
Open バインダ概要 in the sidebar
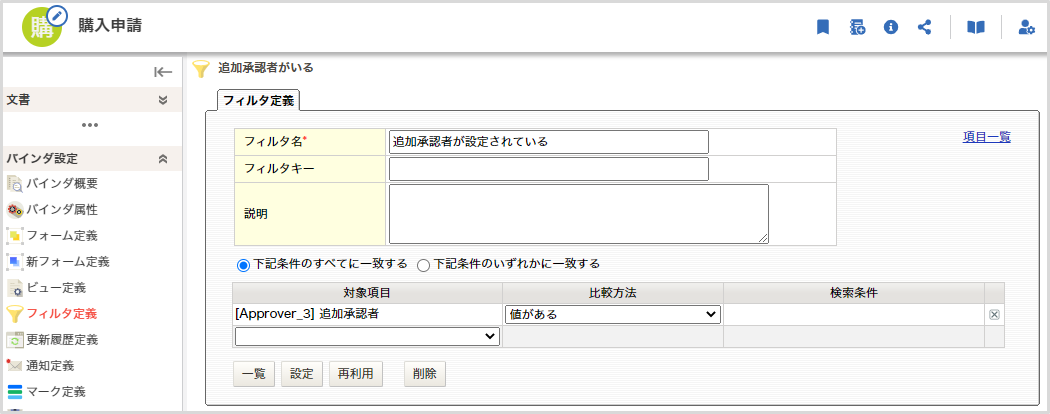click(x=62, y=184)
